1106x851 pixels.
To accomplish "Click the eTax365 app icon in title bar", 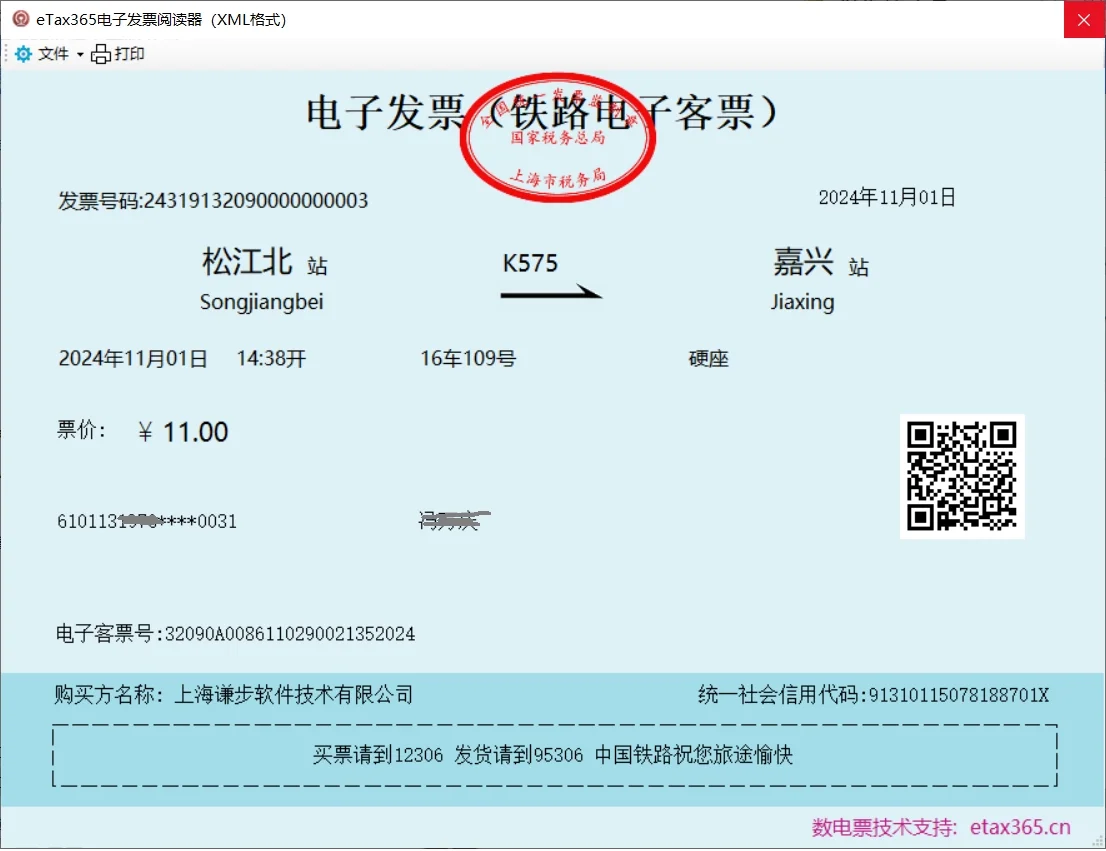I will coord(21,19).
